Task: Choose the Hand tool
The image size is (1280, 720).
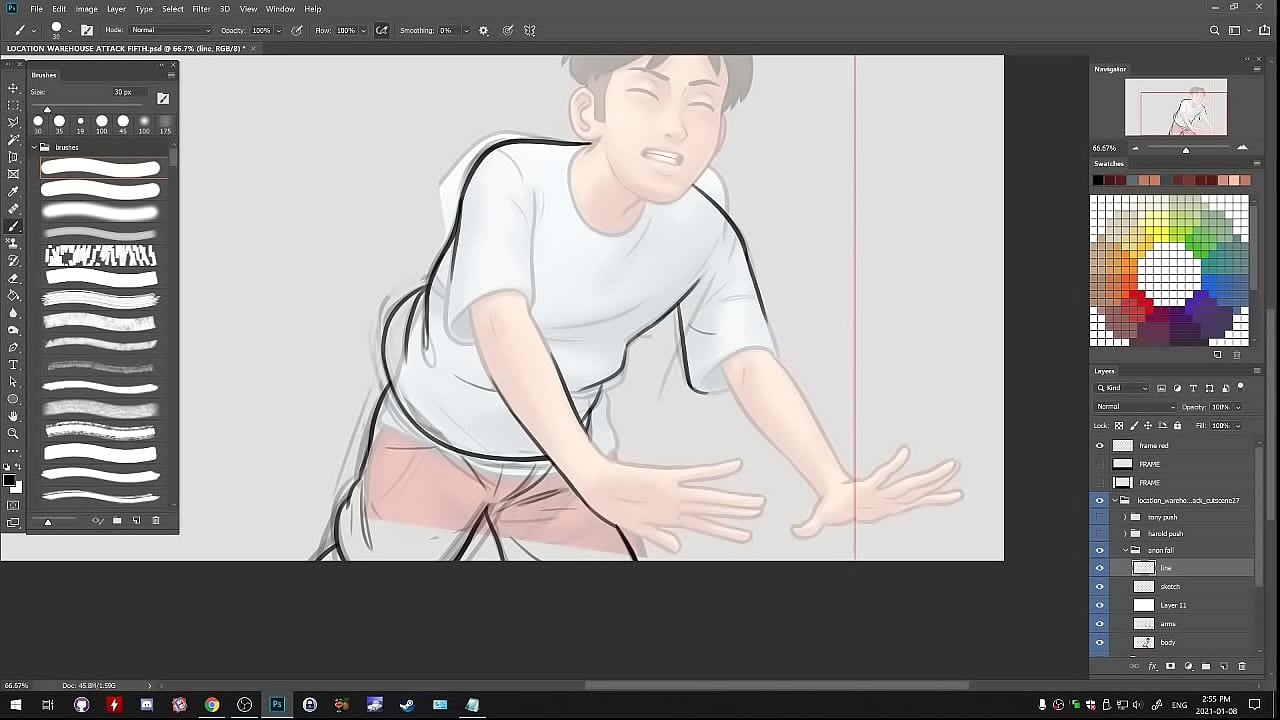Action: pos(13,416)
